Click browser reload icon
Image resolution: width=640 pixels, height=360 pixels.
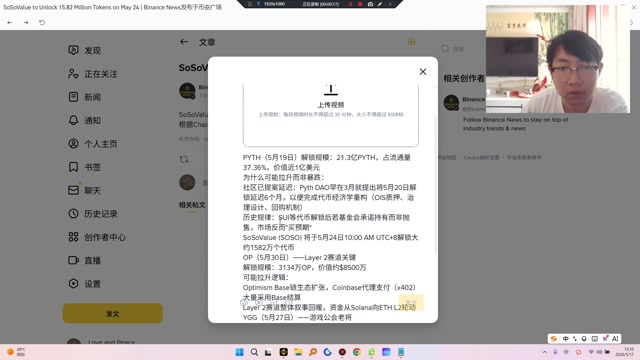[x=42, y=22]
